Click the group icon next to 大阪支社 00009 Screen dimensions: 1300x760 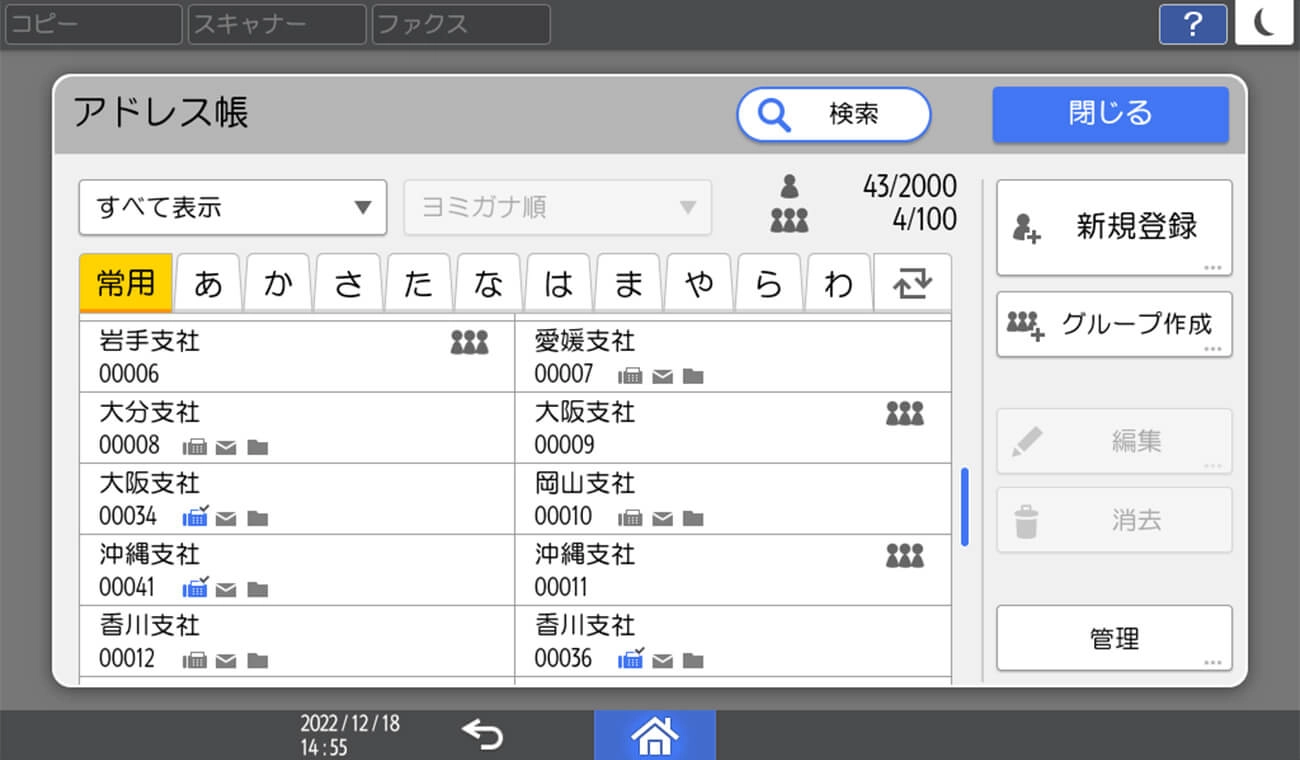coord(905,413)
